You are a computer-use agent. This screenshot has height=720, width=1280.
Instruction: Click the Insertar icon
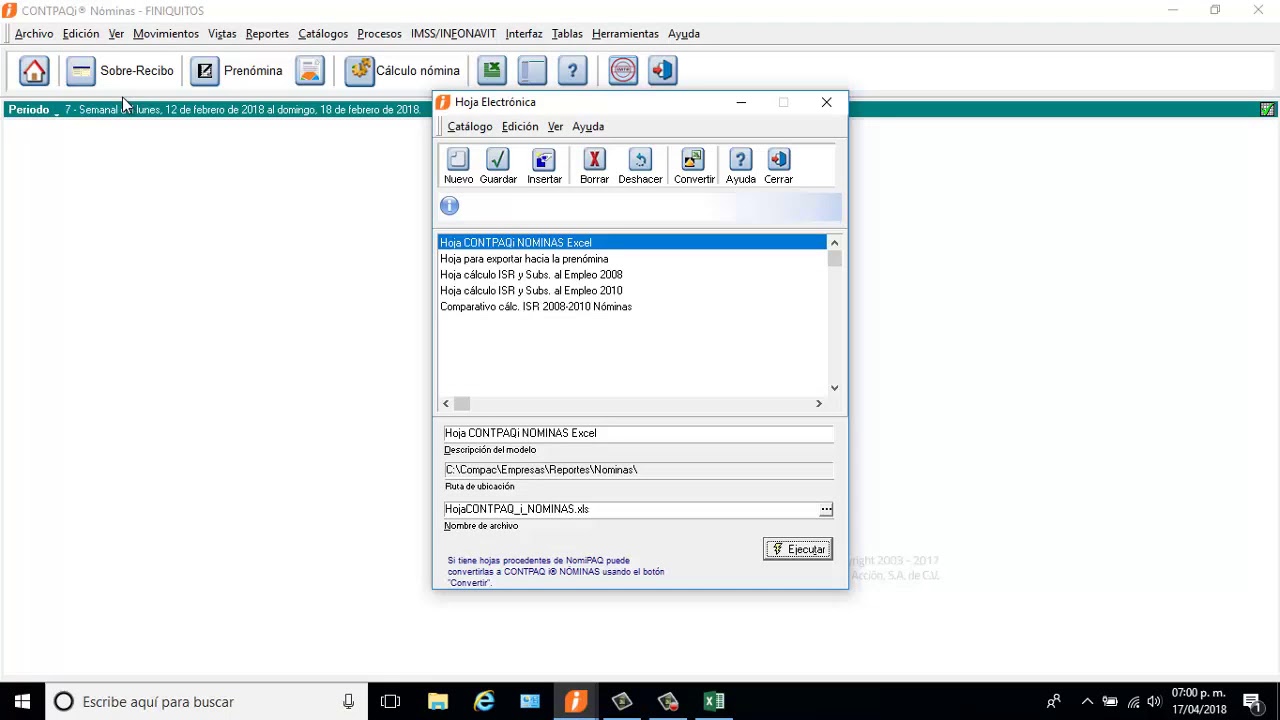pos(544,166)
